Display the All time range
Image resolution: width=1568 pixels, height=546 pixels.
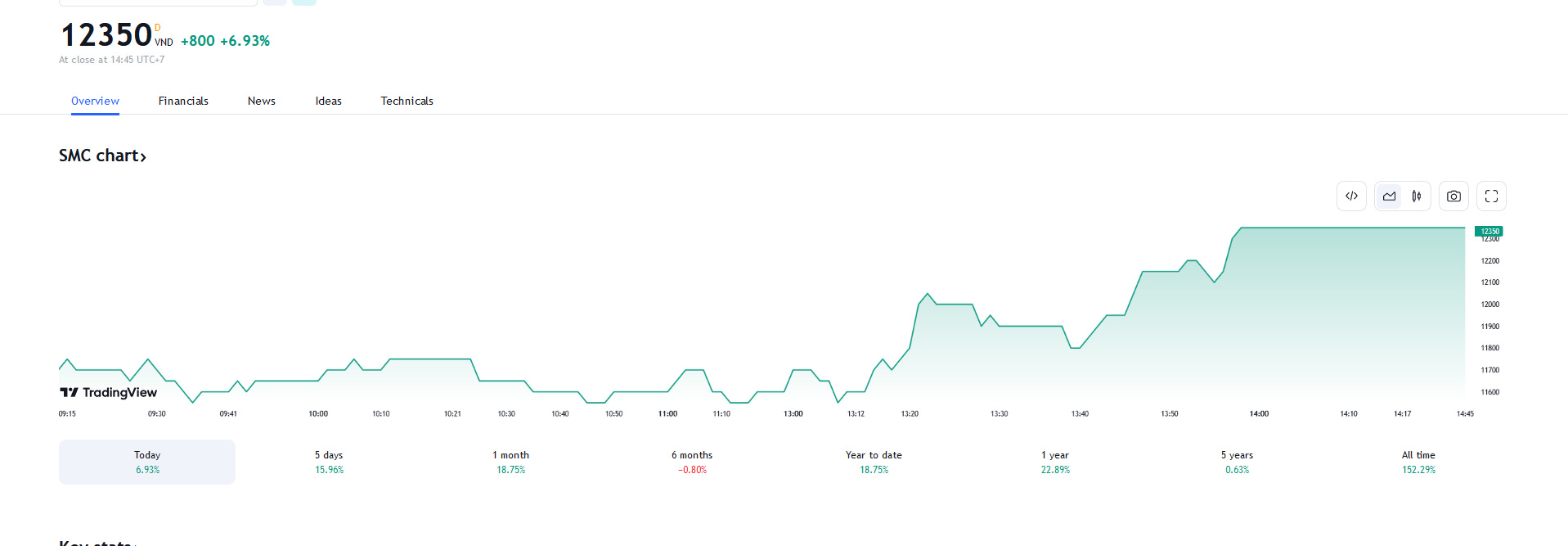(x=1418, y=462)
